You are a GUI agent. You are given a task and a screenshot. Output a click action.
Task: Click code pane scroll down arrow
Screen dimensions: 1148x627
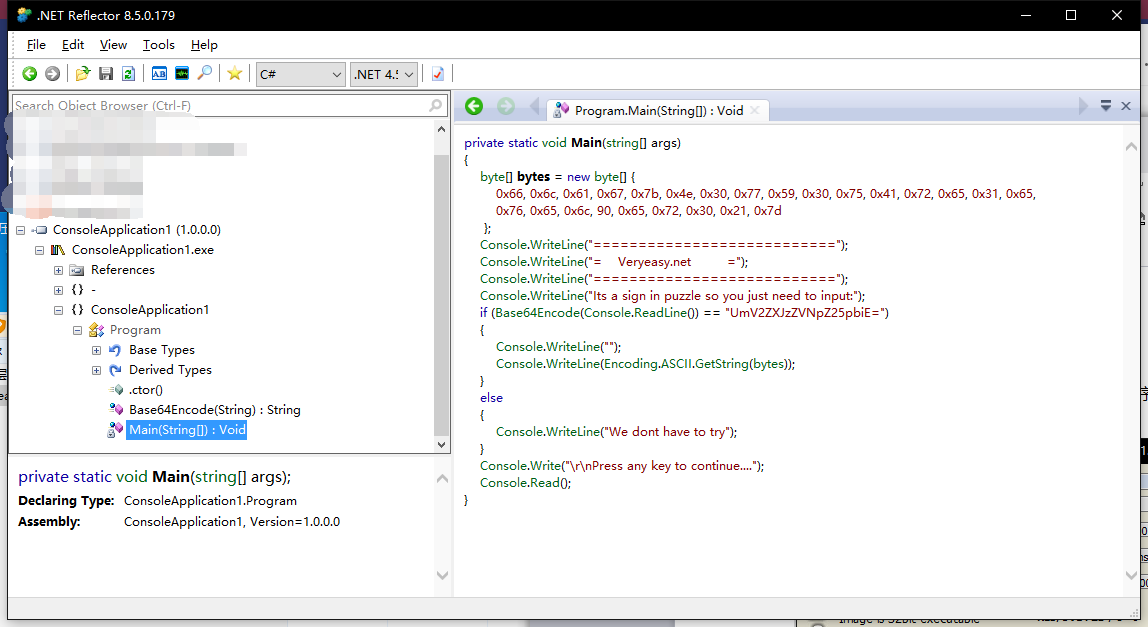pos(1131,576)
